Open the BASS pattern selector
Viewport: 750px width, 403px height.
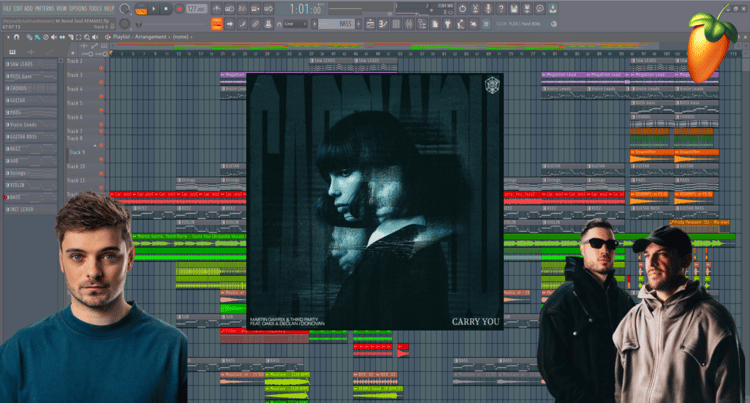pos(337,24)
